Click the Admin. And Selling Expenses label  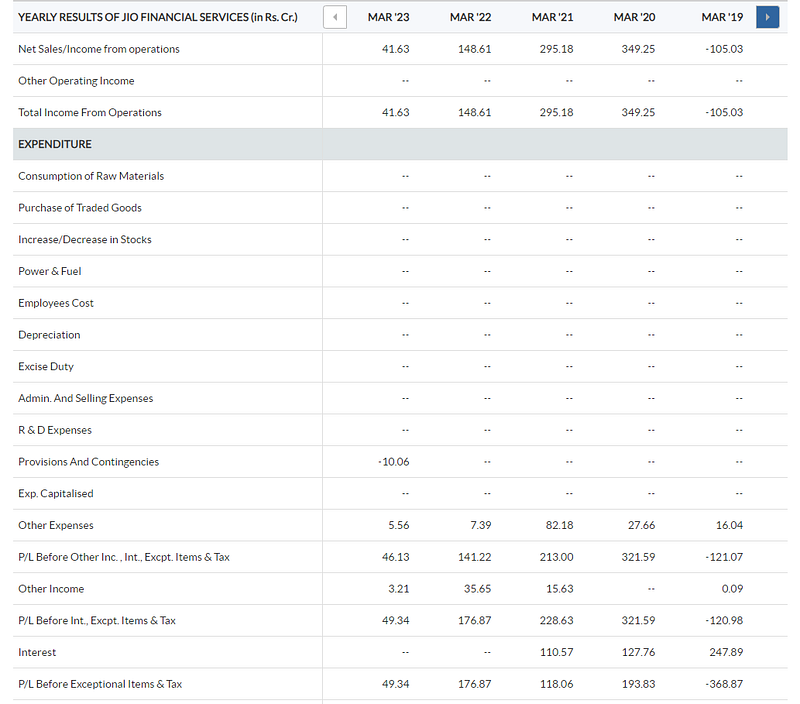(x=85, y=398)
